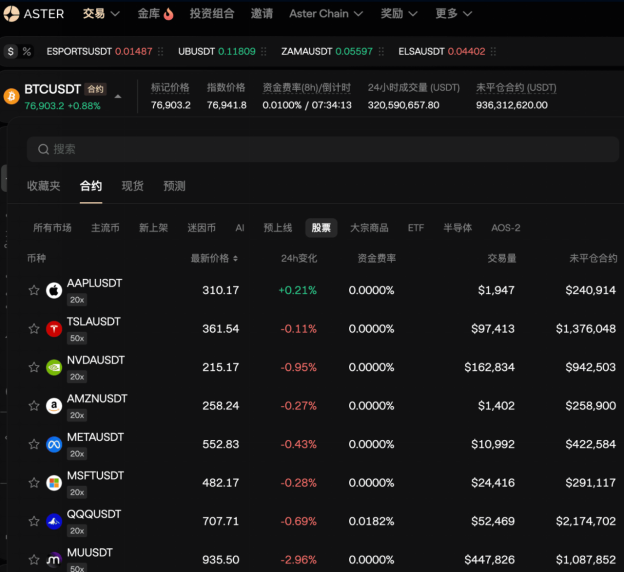Click the Meta logo for METAUSDT
The height and width of the screenshot is (572, 624).
[54, 444]
